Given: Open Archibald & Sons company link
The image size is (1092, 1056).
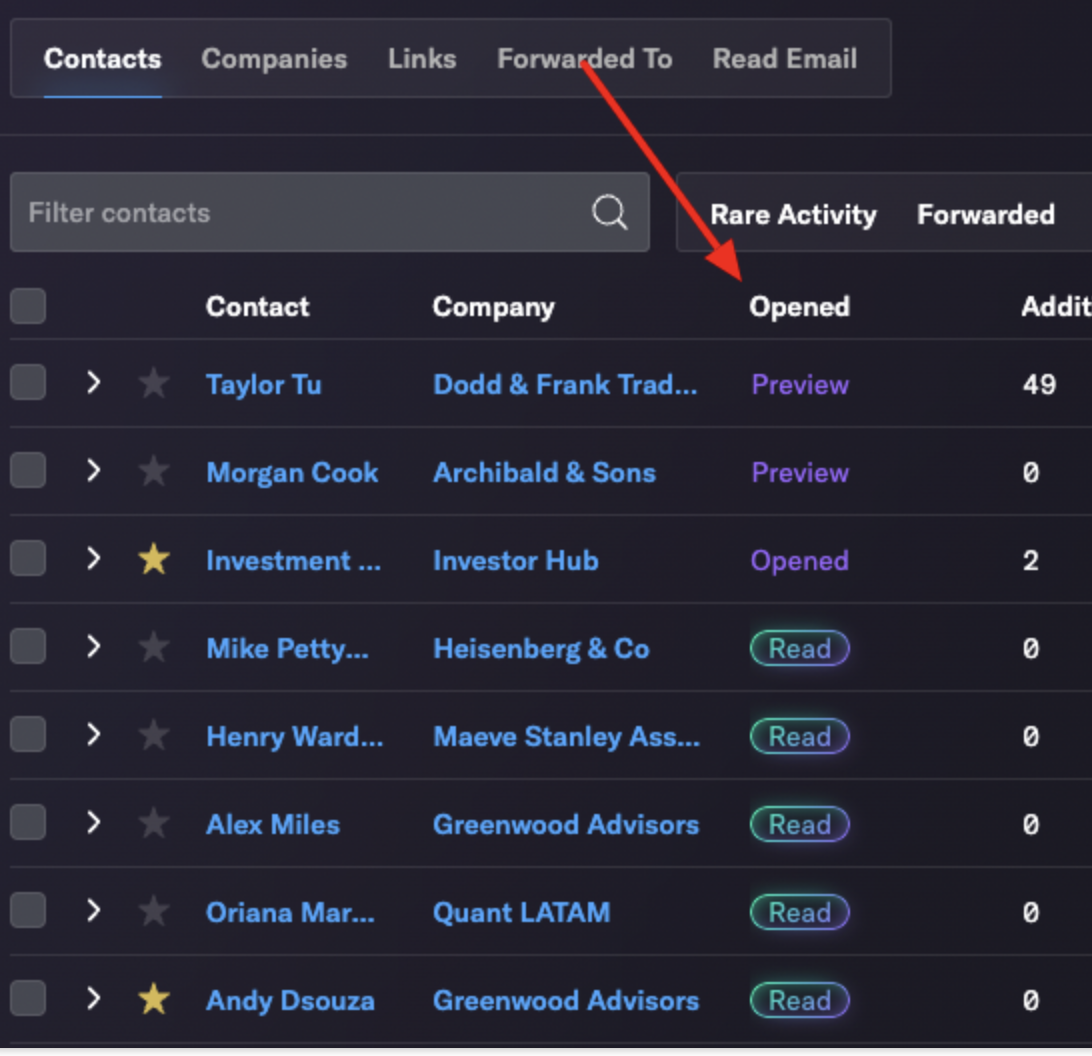Looking at the screenshot, I should click(x=545, y=472).
